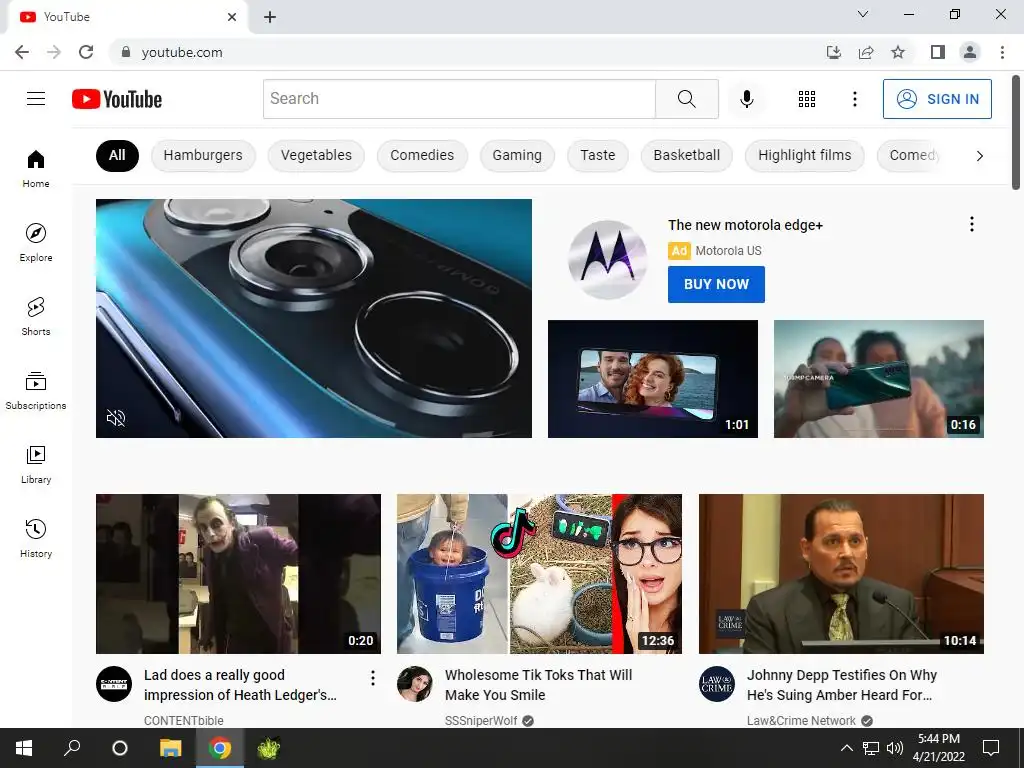The image size is (1024, 768).
Task: Open Subscriptions in sidebar
Action: (x=36, y=391)
